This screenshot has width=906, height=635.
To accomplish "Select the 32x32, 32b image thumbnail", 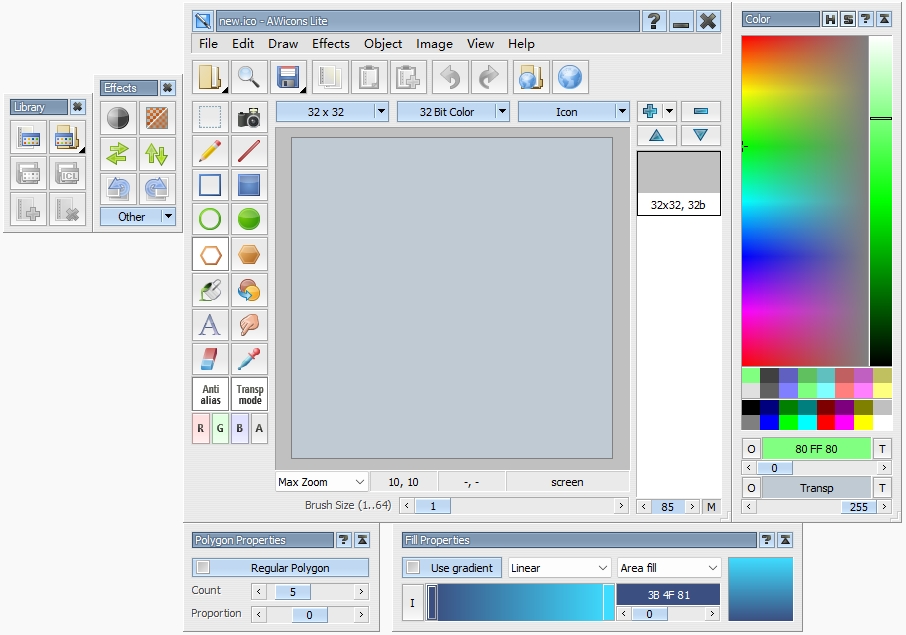I will click(679, 183).
